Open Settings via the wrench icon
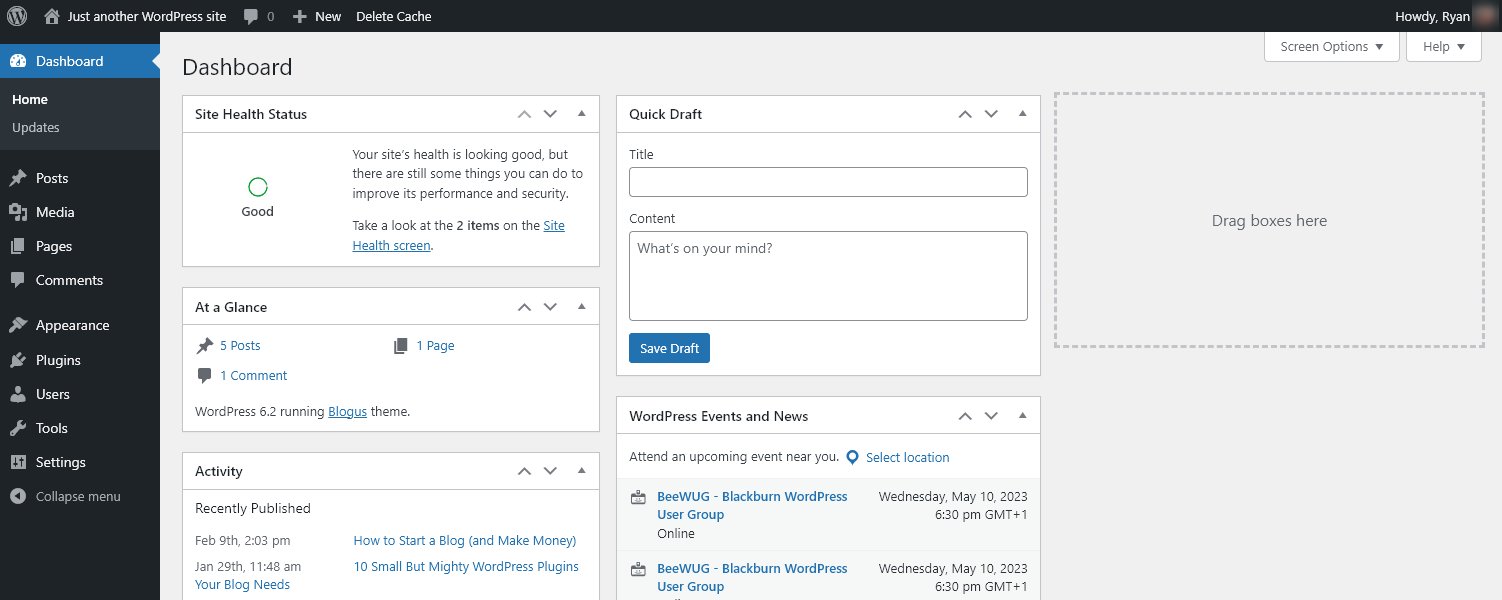This screenshot has height=600, width=1502. pyautogui.click(x=19, y=462)
